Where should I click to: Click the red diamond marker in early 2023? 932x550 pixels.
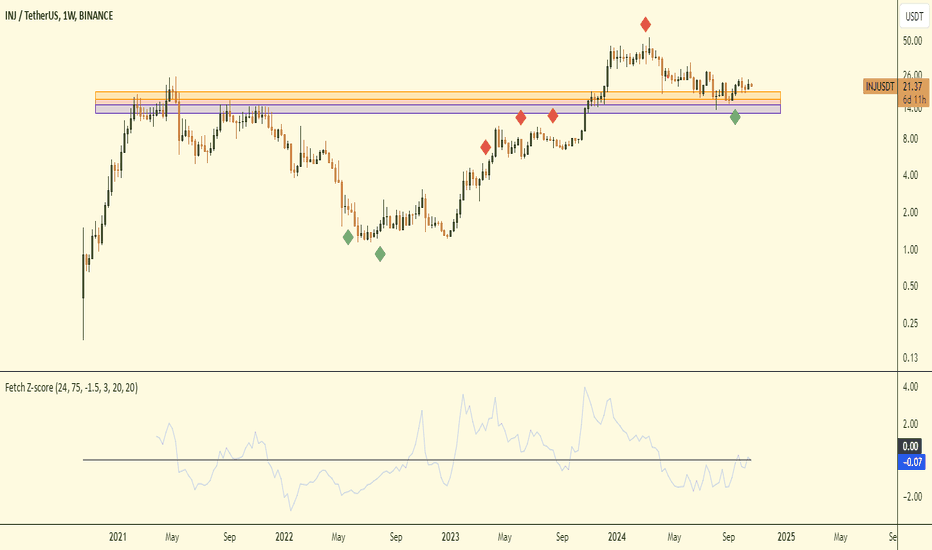486,147
